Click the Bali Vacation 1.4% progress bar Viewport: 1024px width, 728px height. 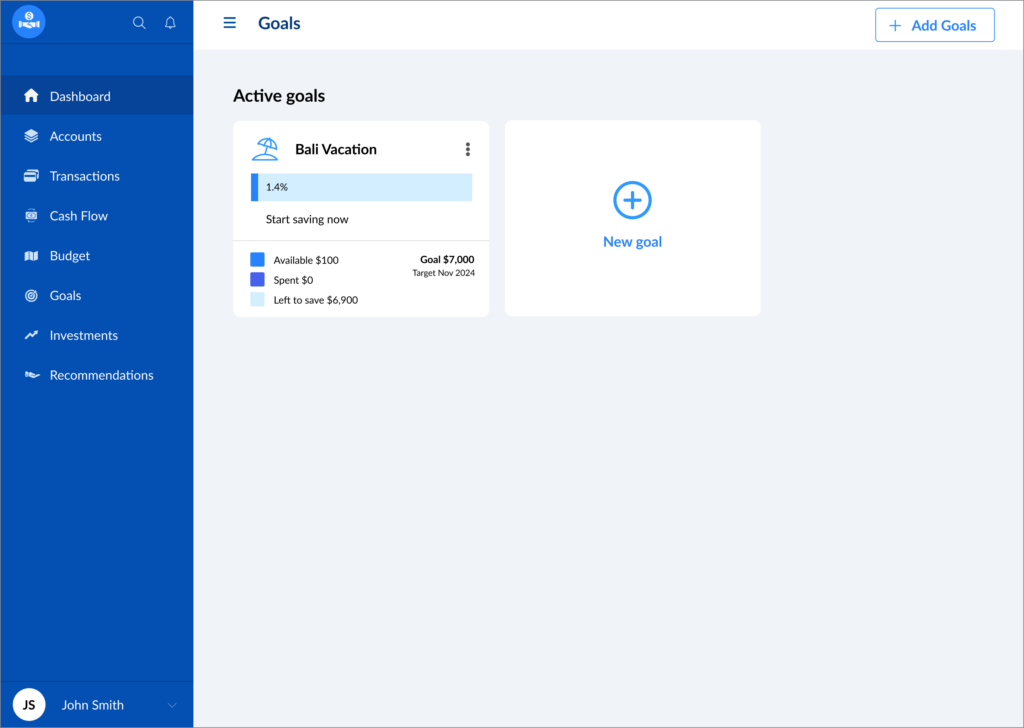point(361,187)
